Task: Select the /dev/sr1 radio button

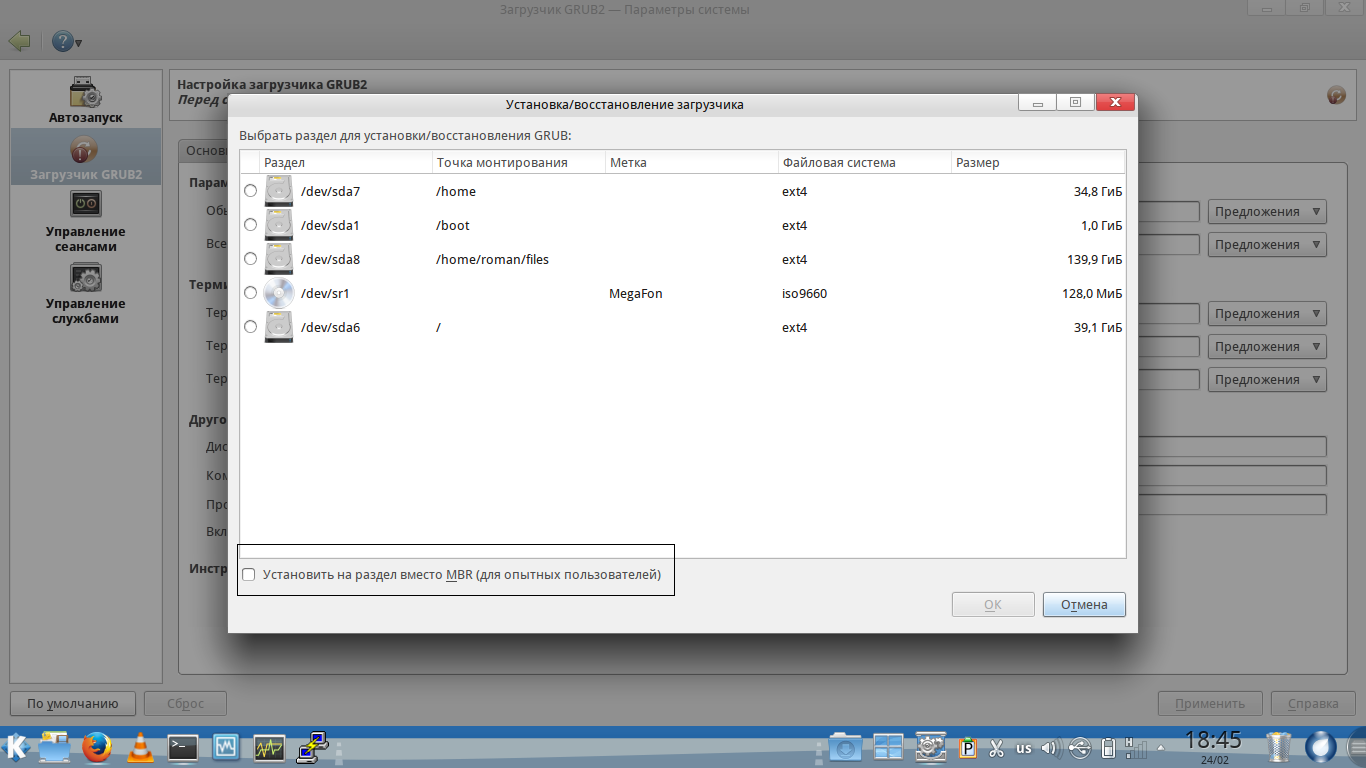Action: tap(250, 293)
